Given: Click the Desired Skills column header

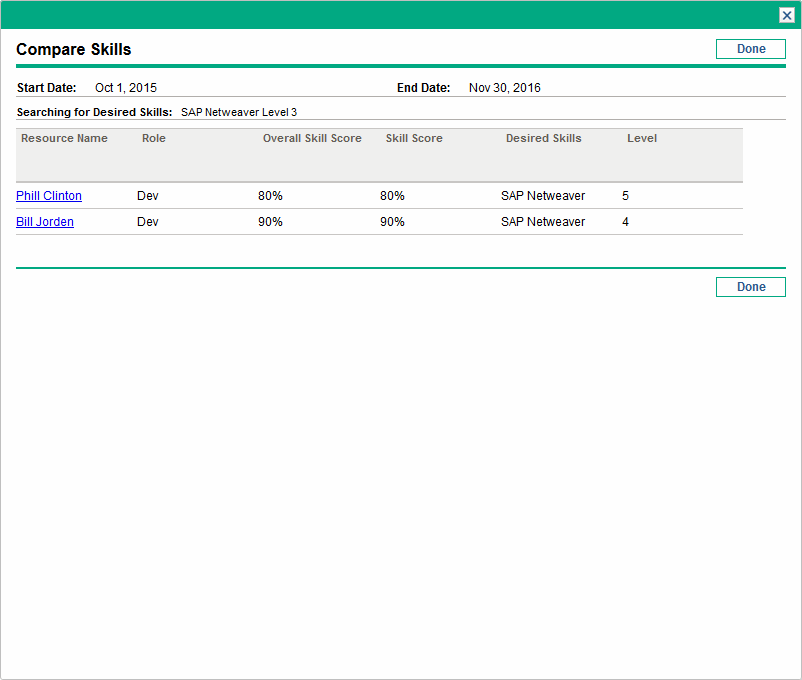Looking at the screenshot, I should tap(543, 138).
